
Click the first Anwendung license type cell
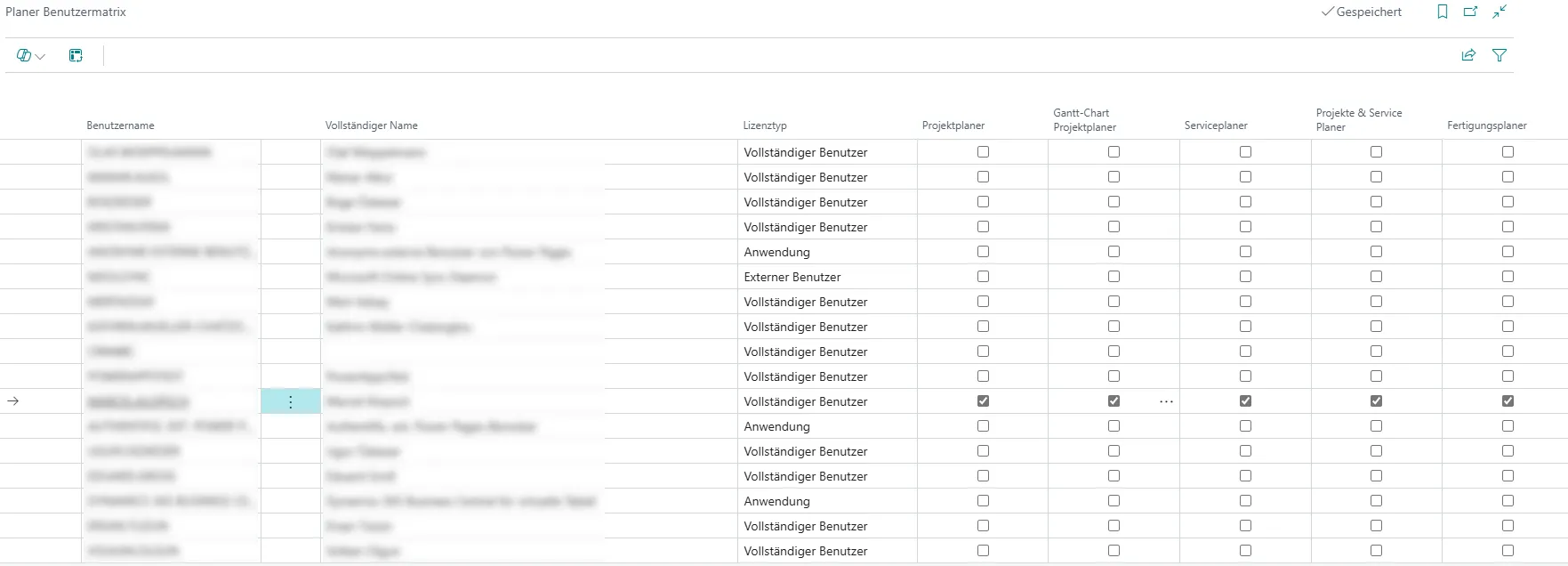click(776, 252)
